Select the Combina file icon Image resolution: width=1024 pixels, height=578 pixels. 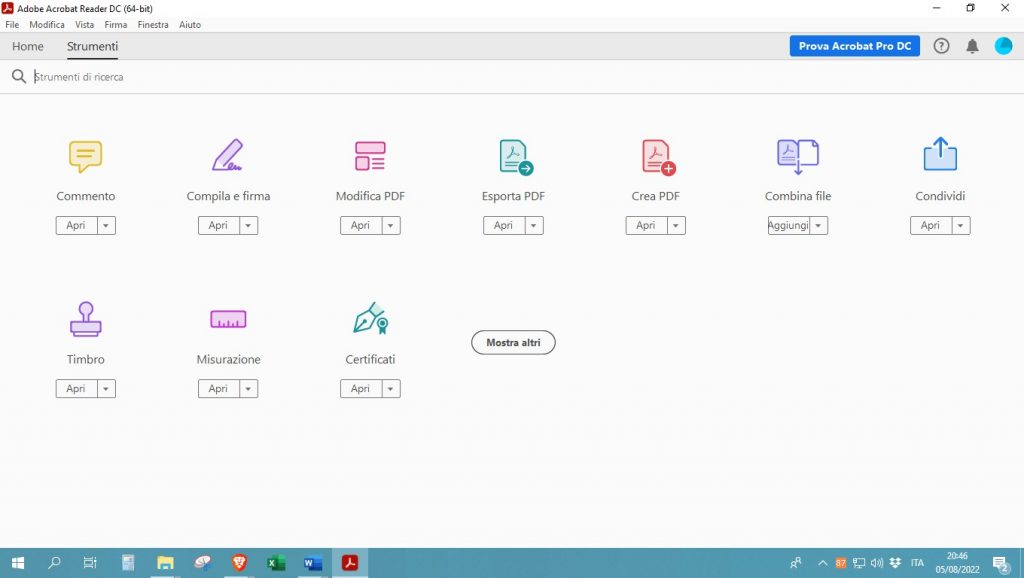point(798,155)
